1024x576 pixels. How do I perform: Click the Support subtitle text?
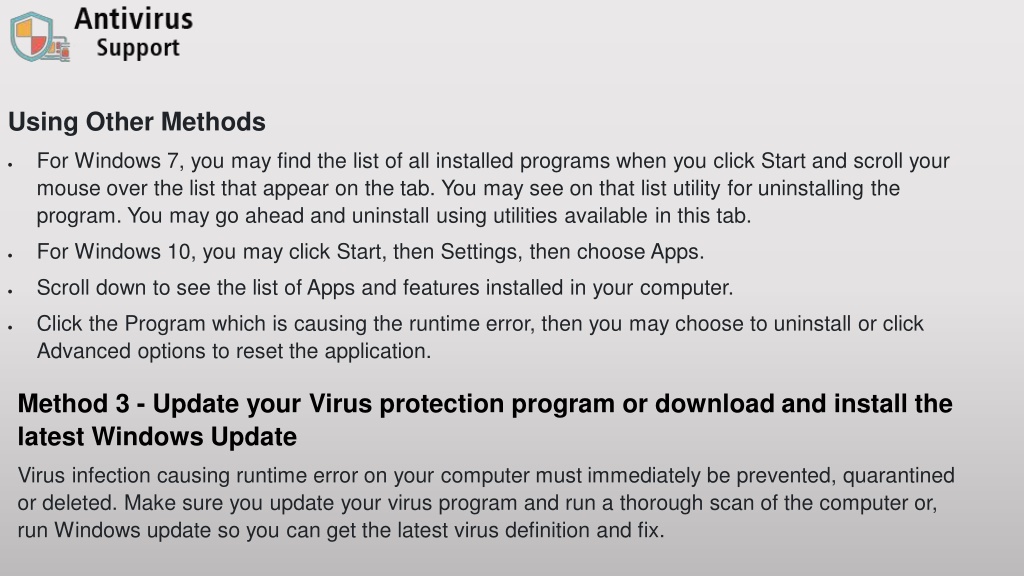[x=138, y=48]
